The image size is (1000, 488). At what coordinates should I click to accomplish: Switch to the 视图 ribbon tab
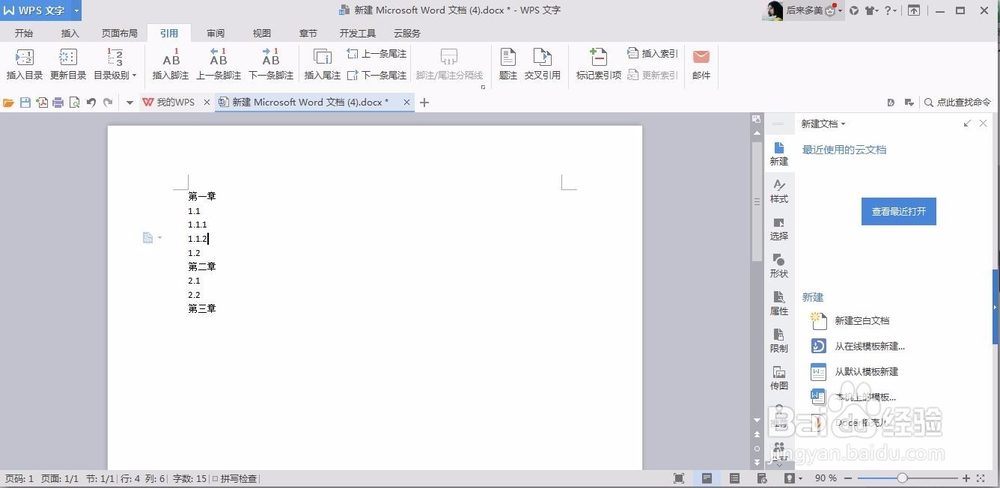tap(261, 33)
